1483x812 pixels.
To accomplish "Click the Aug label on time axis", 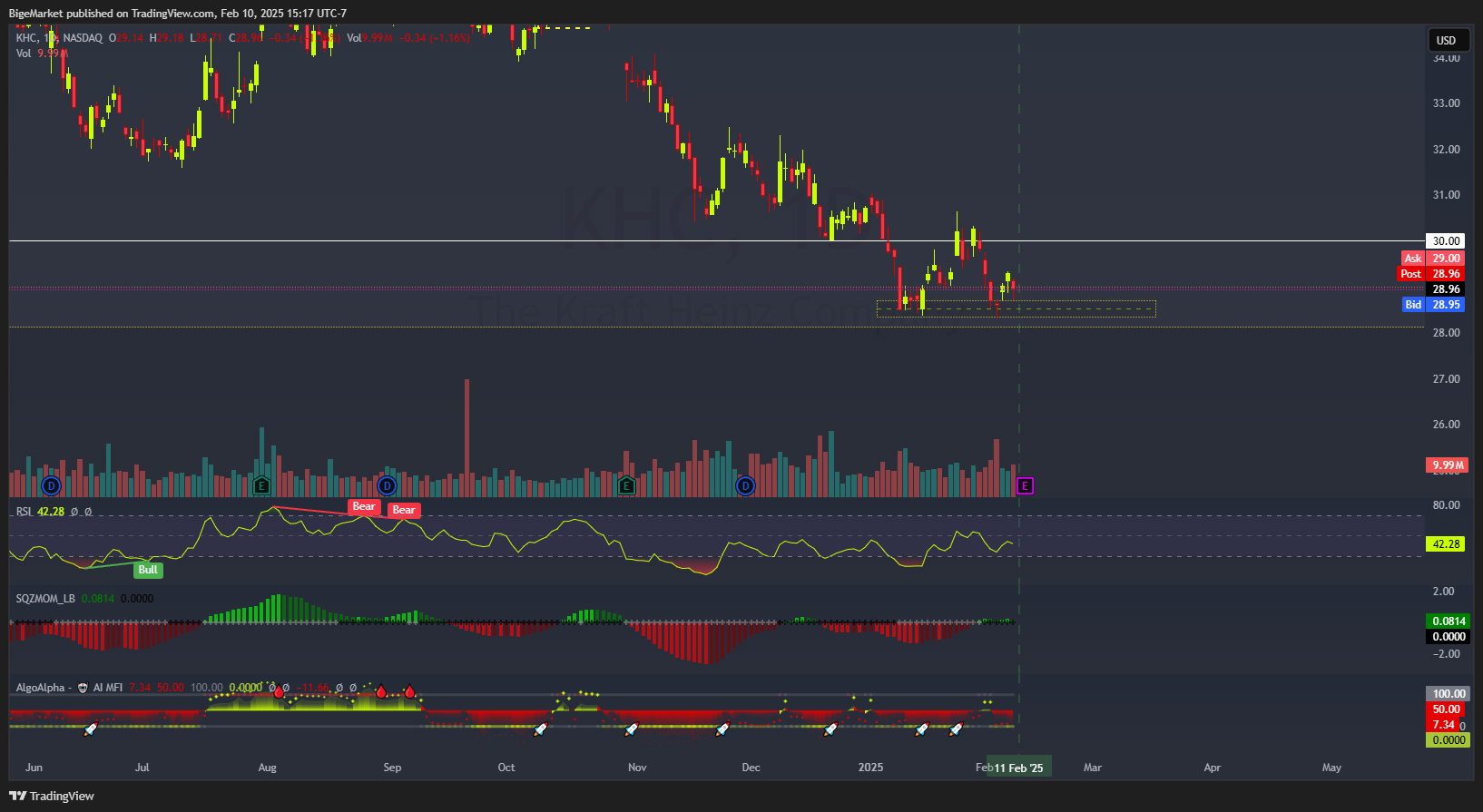I will (x=267, y=768).
